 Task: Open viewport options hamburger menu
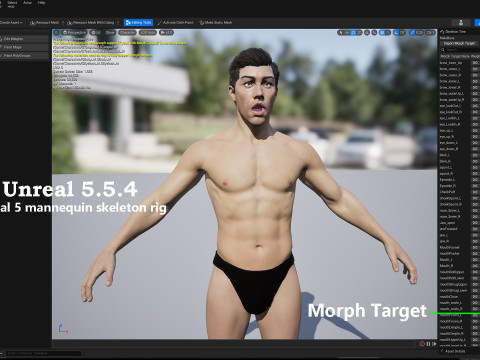tap(56, 32)
